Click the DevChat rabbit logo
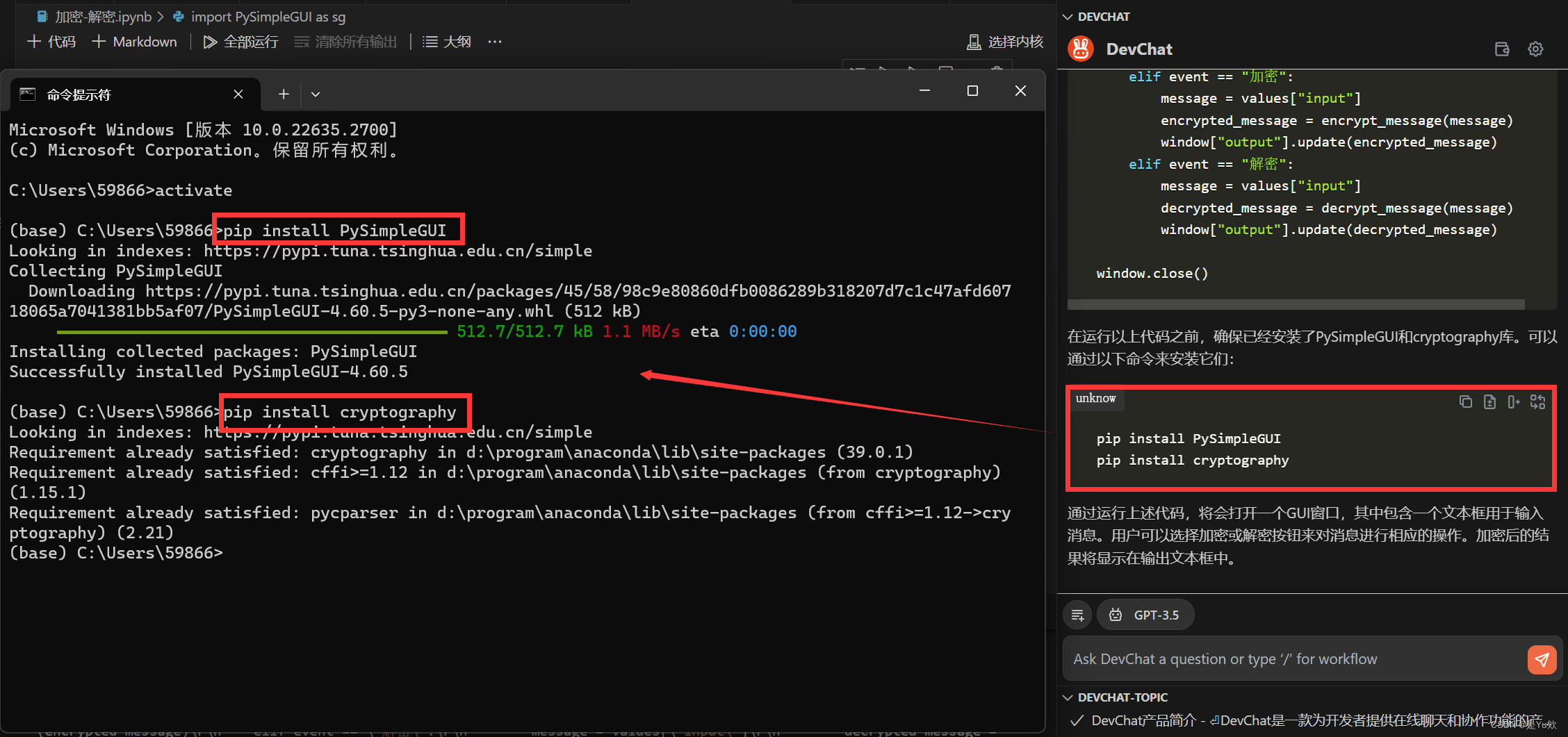 click(x=1081, y=49)
